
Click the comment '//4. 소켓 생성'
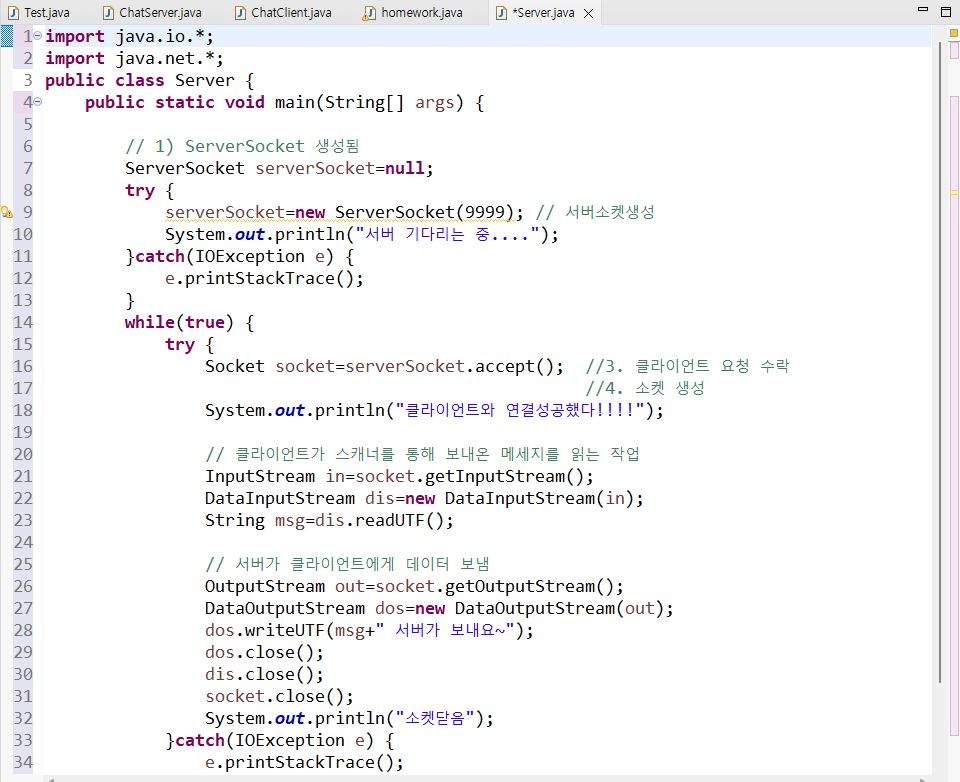(645, 388)
